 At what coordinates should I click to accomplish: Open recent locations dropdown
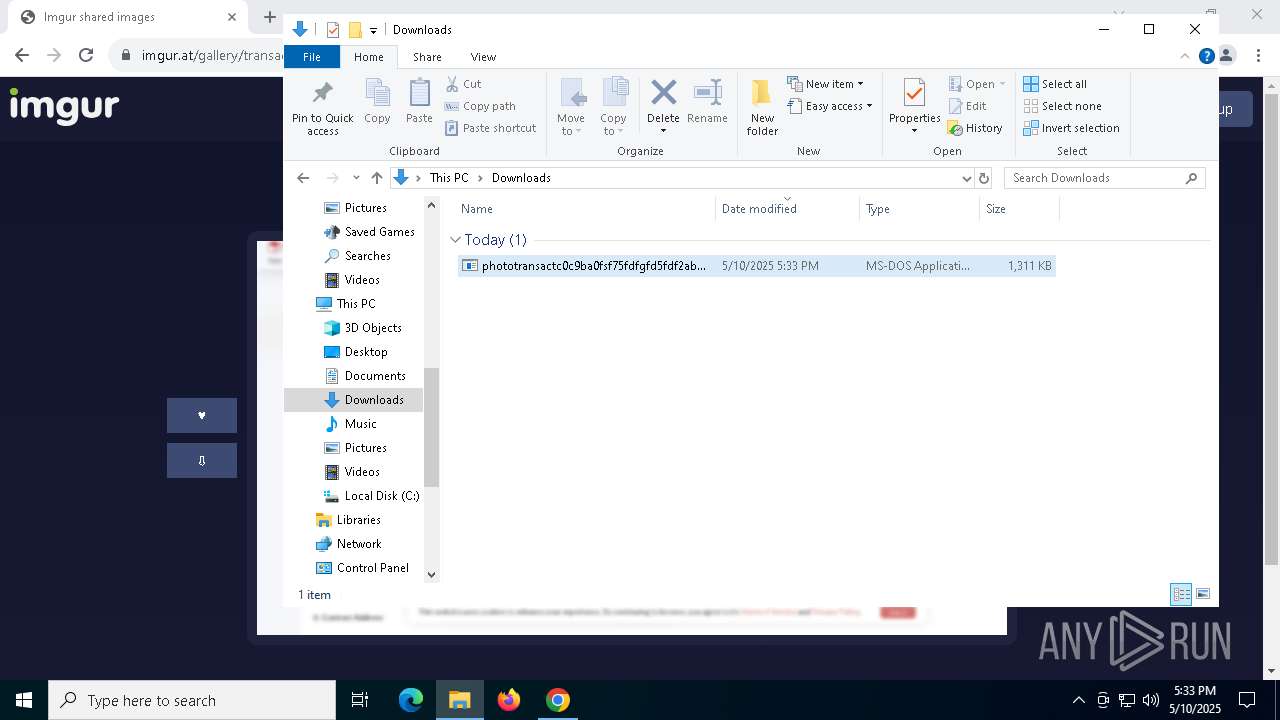coord(356,178)
